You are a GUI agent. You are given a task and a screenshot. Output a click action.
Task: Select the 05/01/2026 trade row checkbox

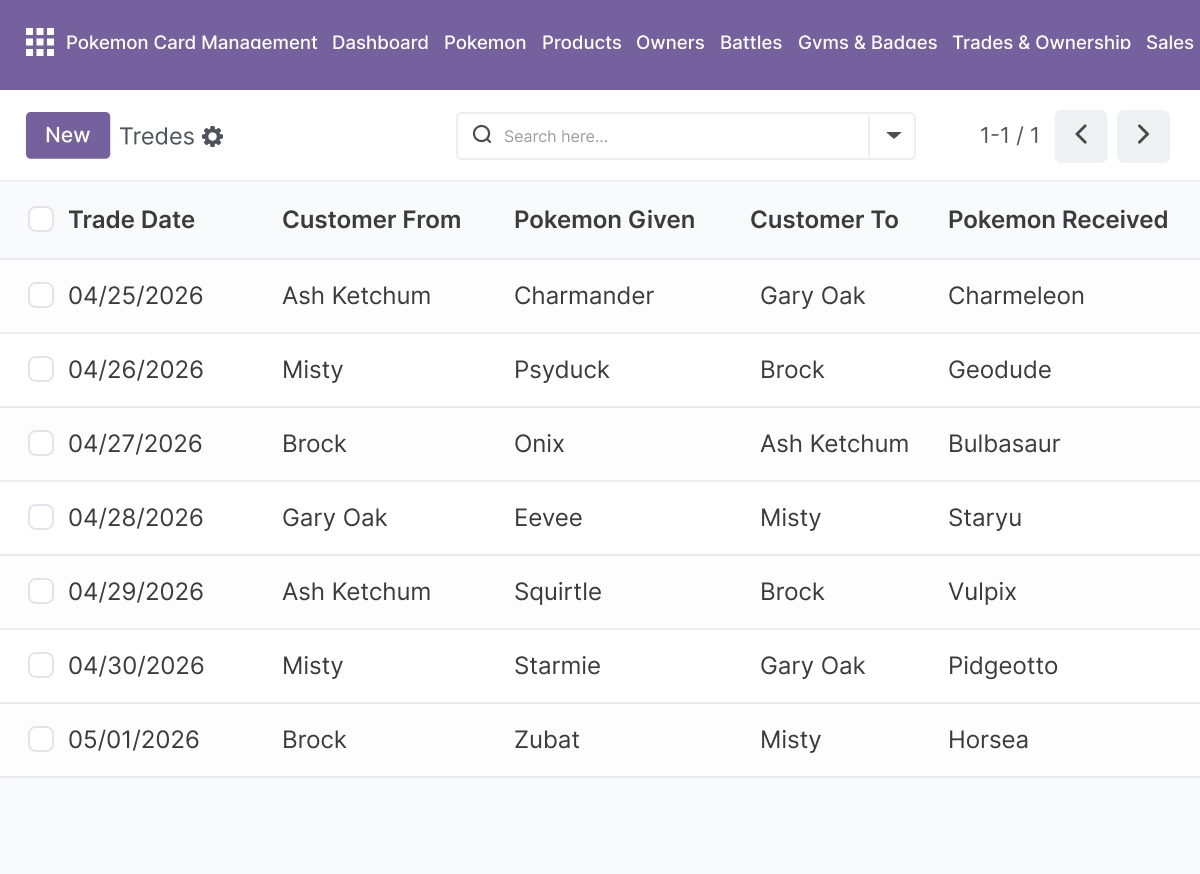tap(41, 740)
